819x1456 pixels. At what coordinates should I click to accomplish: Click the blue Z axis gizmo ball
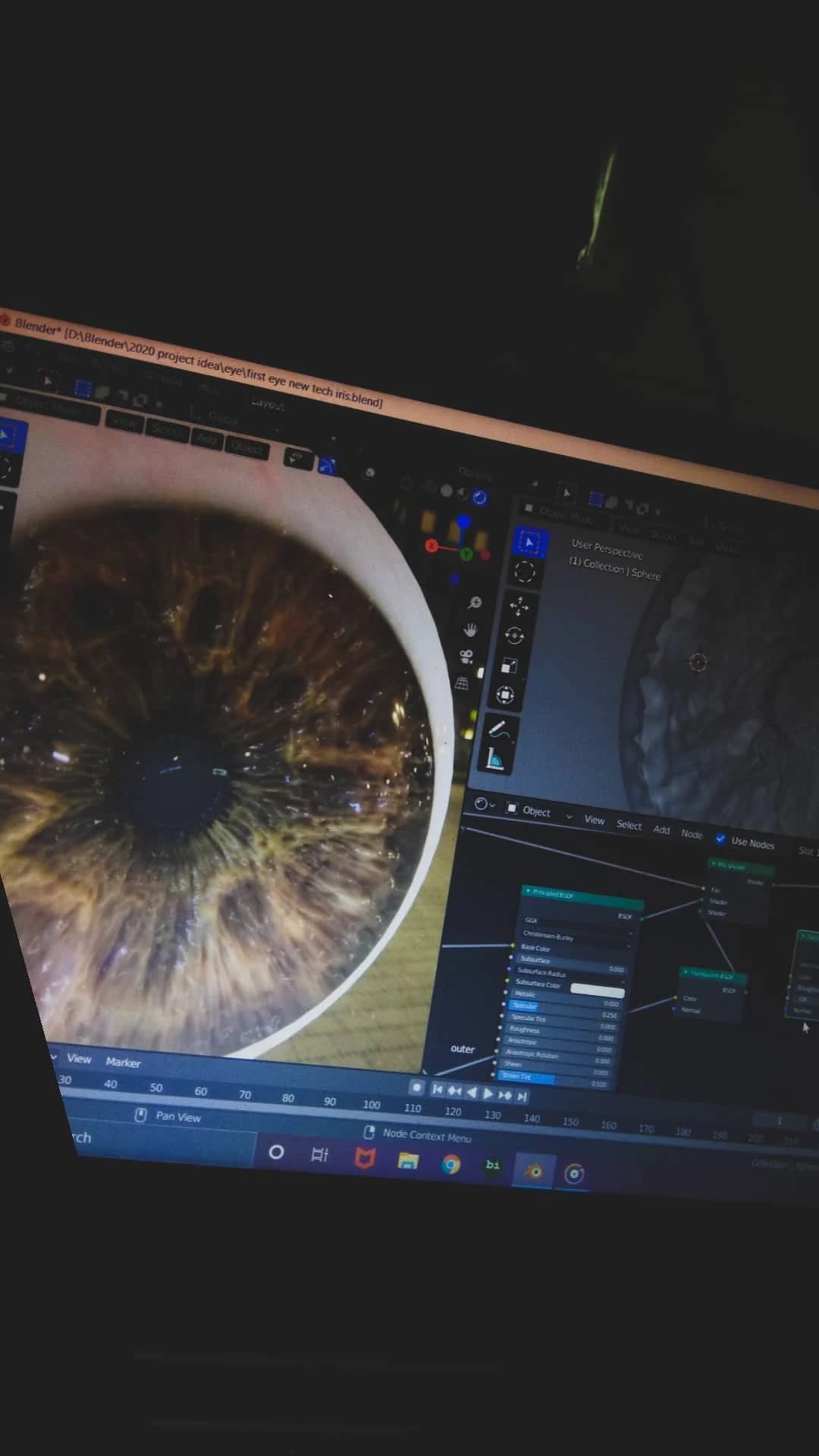coord(463,522)
